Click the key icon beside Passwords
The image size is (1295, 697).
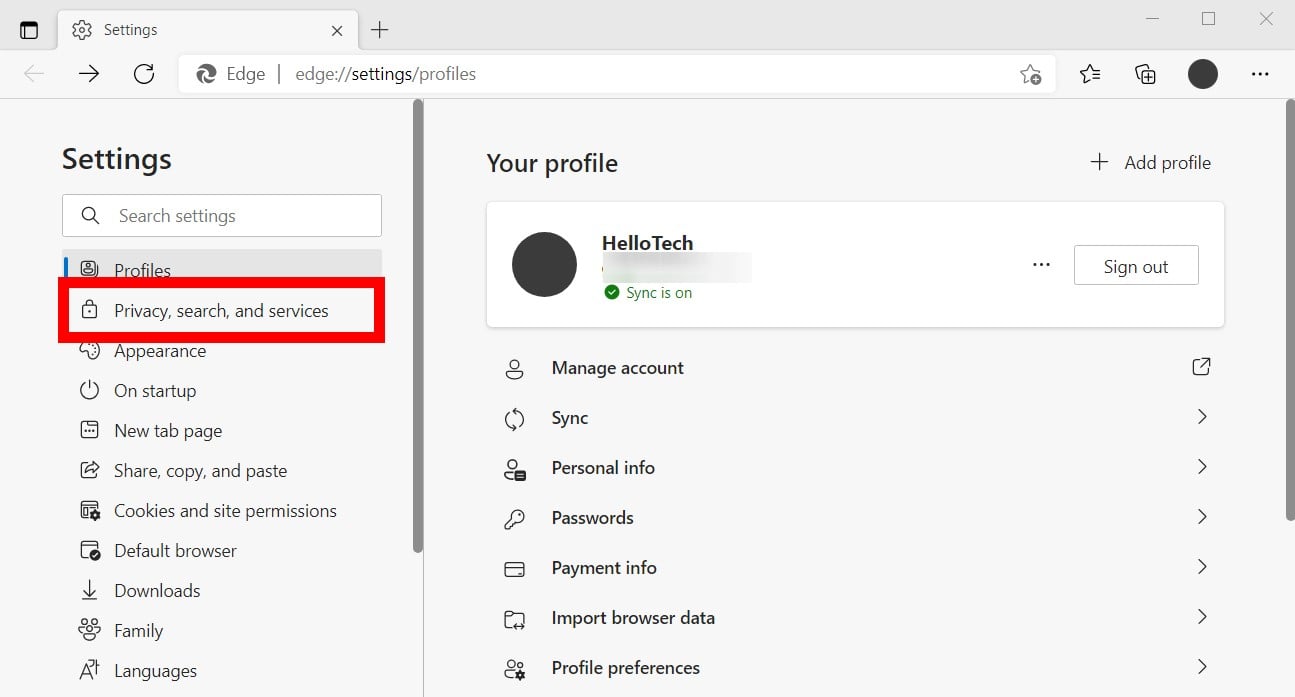click(515, 519)
